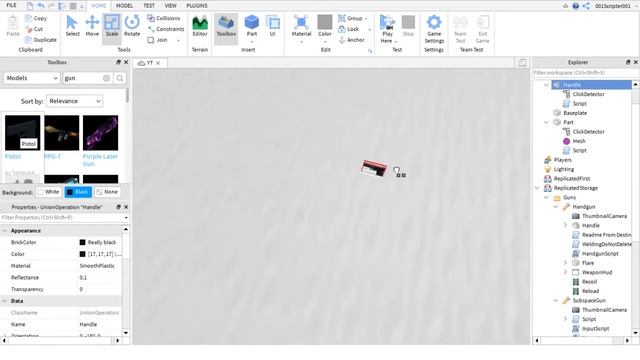The width and height of the screenshot is (640, 360).
Task: Switch to the HOME ribbon tab
Action: point(98,6)
